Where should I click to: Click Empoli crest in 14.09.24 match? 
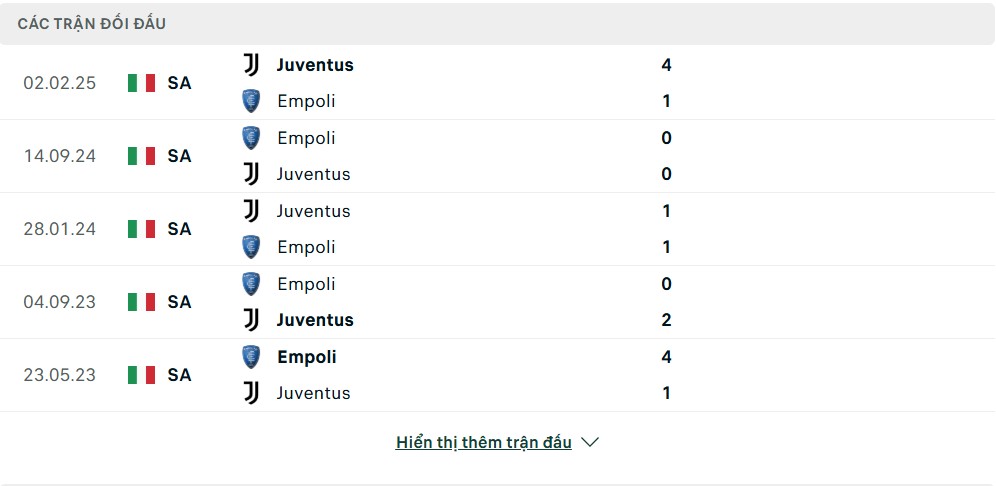(x=251, y=138)
